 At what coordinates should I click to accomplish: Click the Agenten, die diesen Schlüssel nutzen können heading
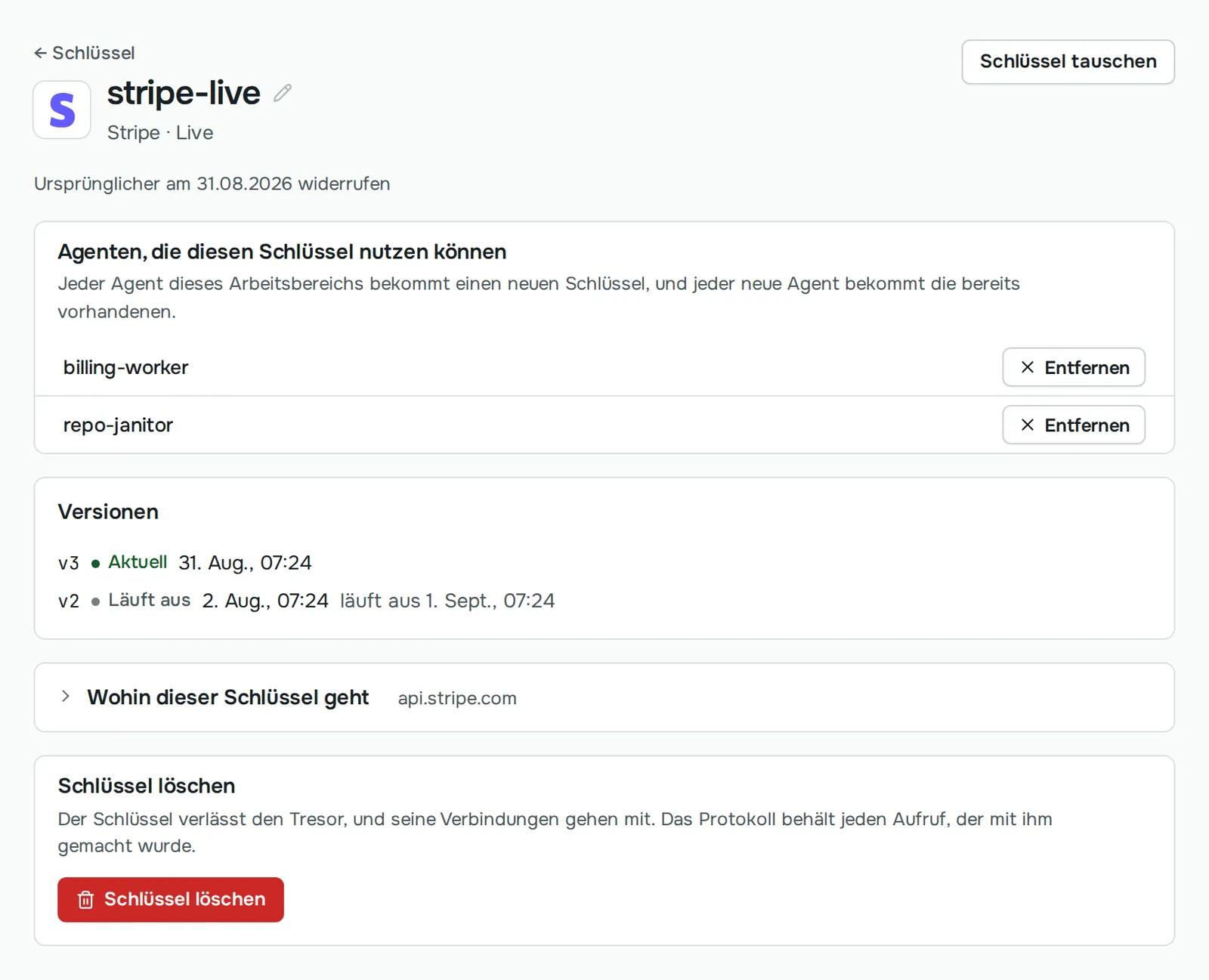pos(282,252)
